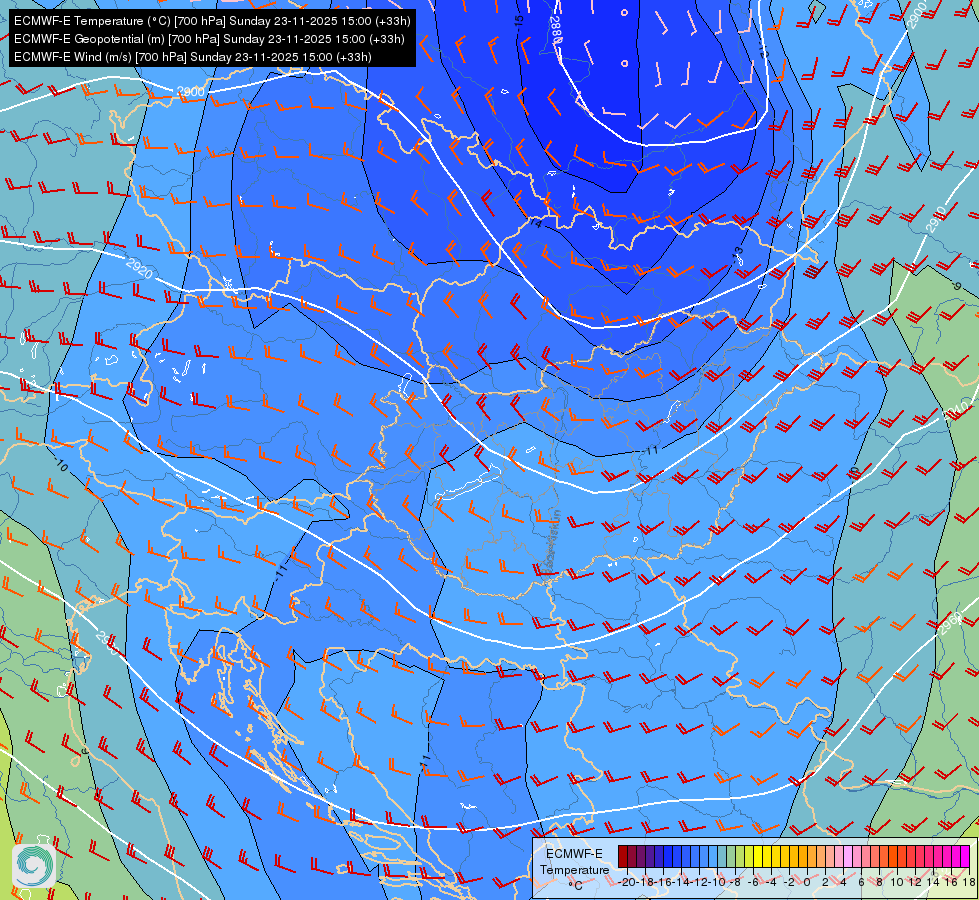Click the legend label -12
The image size is (979, 900).
(700, 882)
